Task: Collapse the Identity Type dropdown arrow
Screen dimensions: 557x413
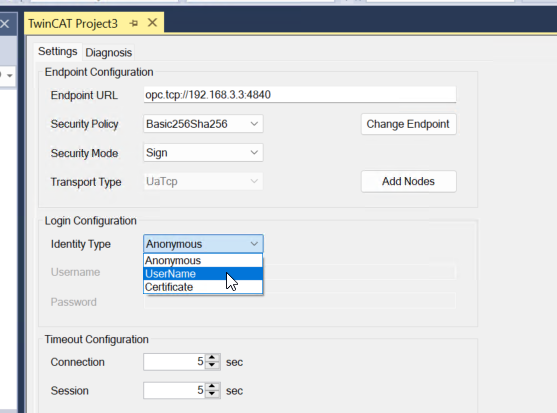Action: 254,244
